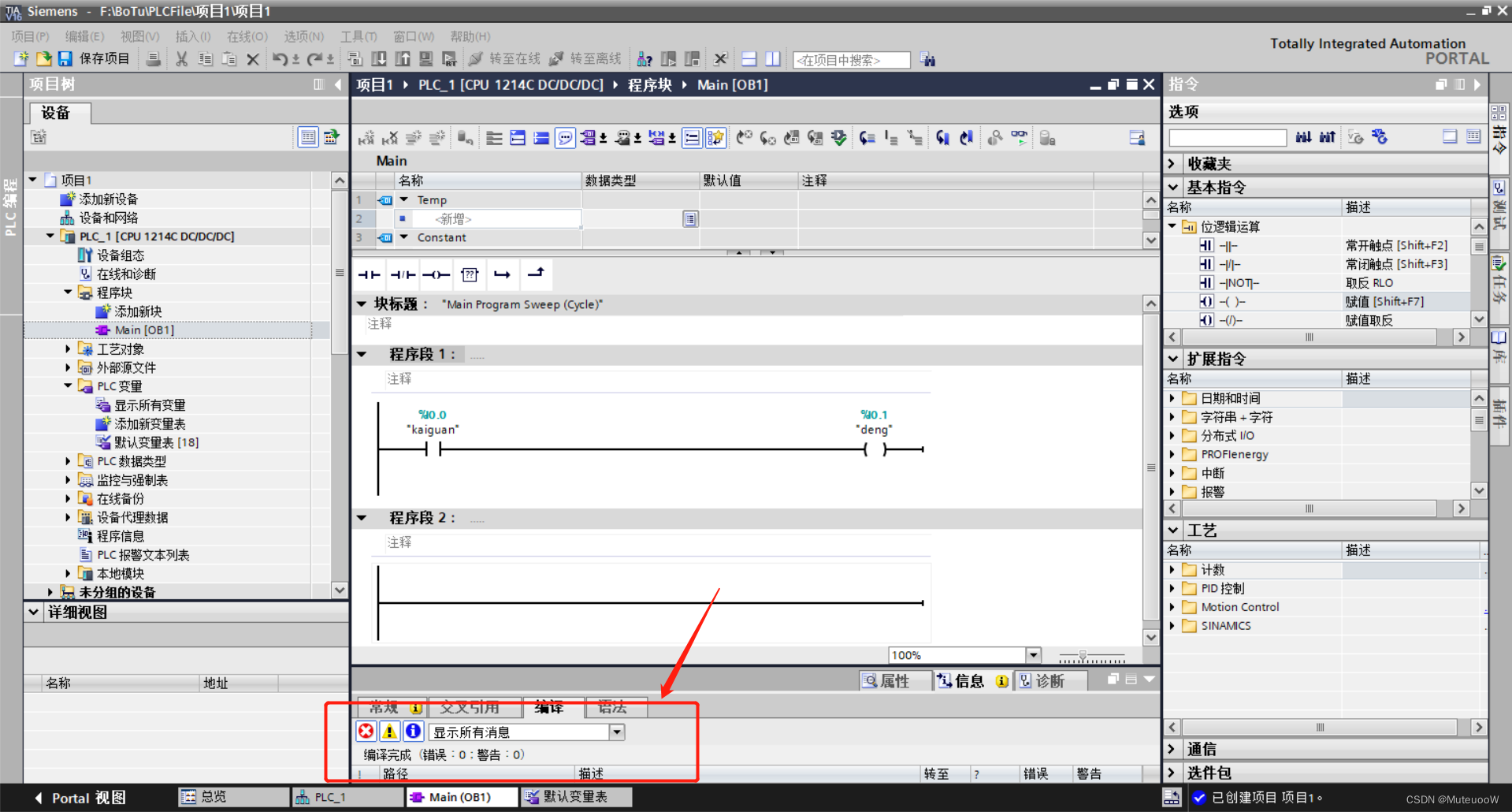1512x812 pixels.
Task: Click the delete X icon in main toolbar
Action: [x=253, y=59]
